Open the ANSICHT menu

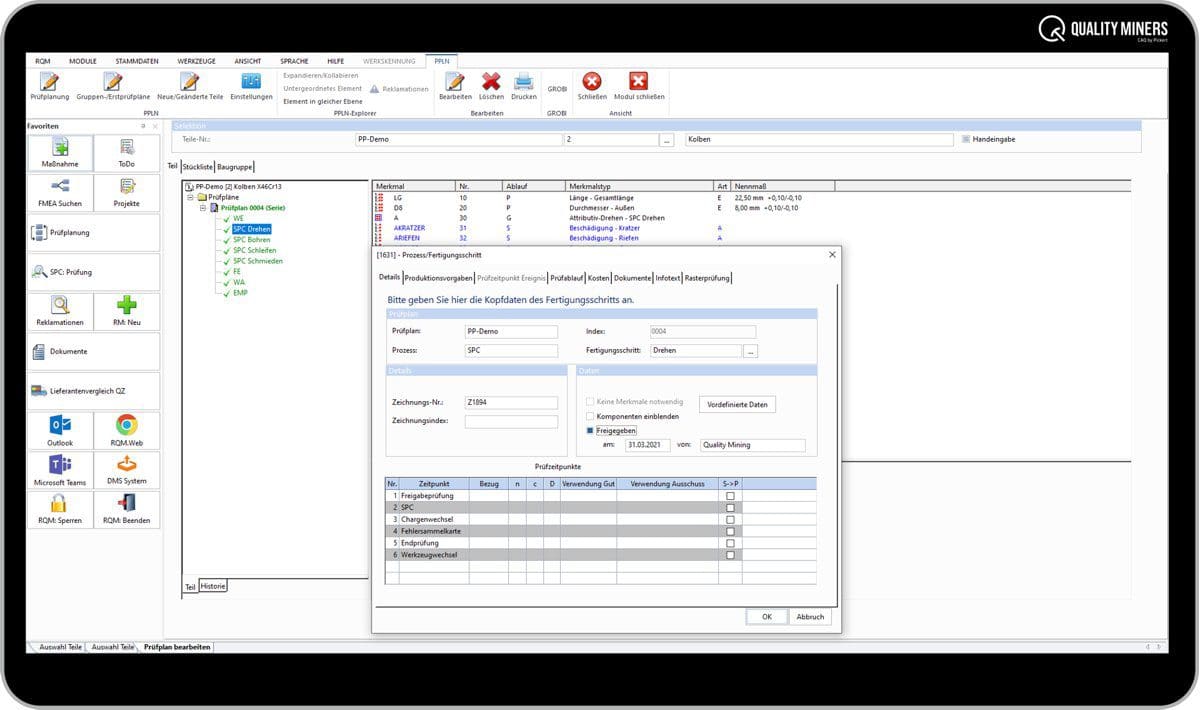pos(248,61)
